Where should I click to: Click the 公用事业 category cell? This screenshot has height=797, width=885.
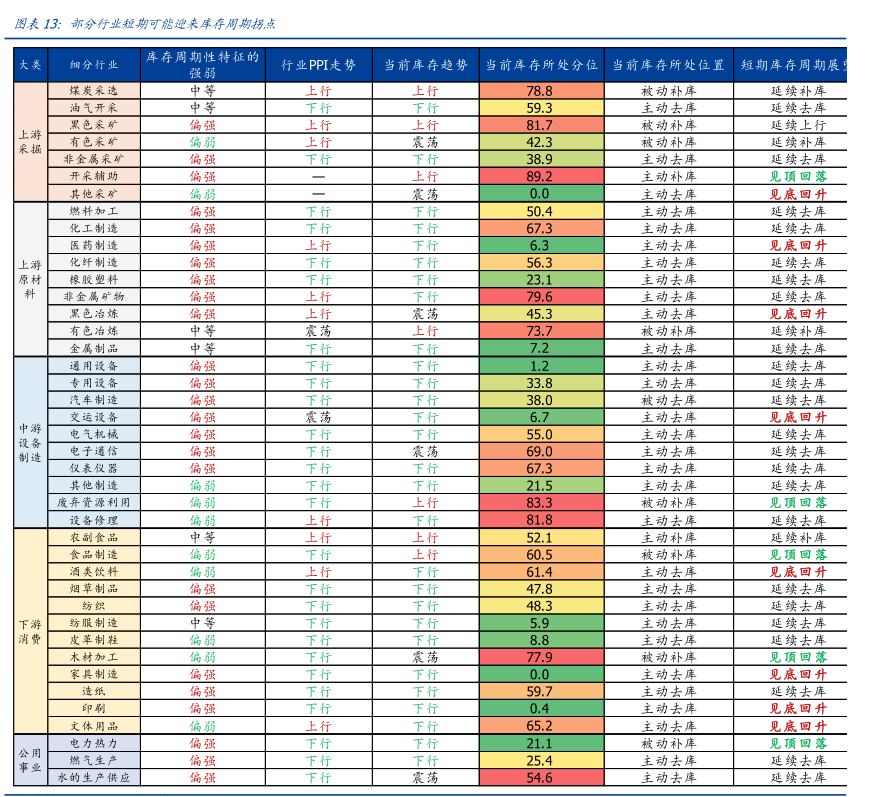pos(30,760)
